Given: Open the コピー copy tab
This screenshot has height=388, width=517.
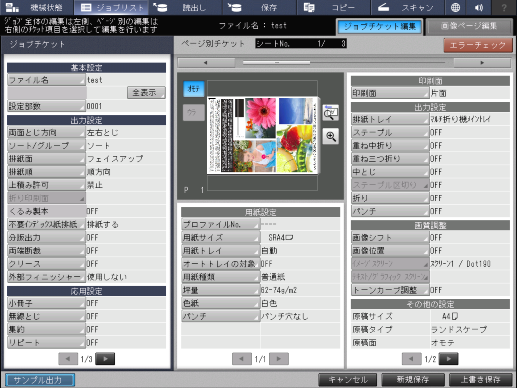Looking at the screenshot, I should [x=333, y=7].
